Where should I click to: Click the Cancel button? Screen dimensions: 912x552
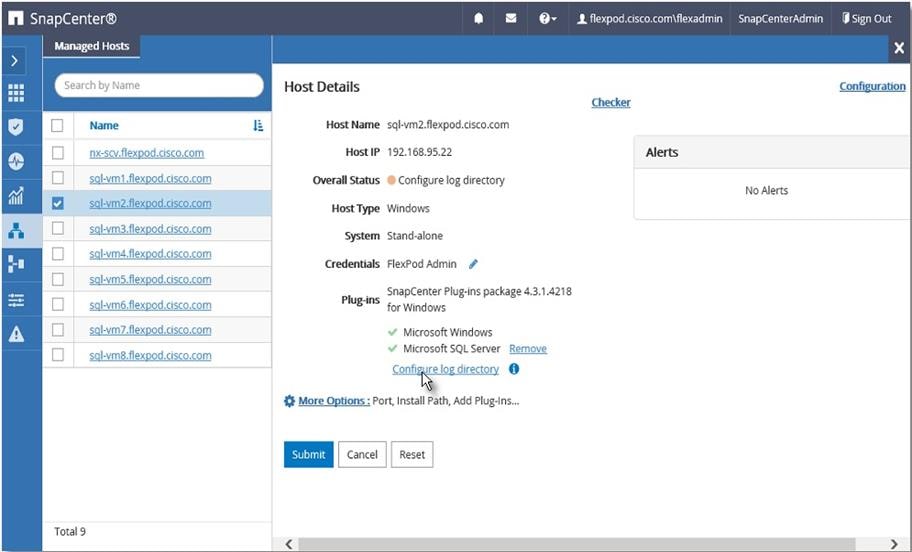[x=362, y=454]
